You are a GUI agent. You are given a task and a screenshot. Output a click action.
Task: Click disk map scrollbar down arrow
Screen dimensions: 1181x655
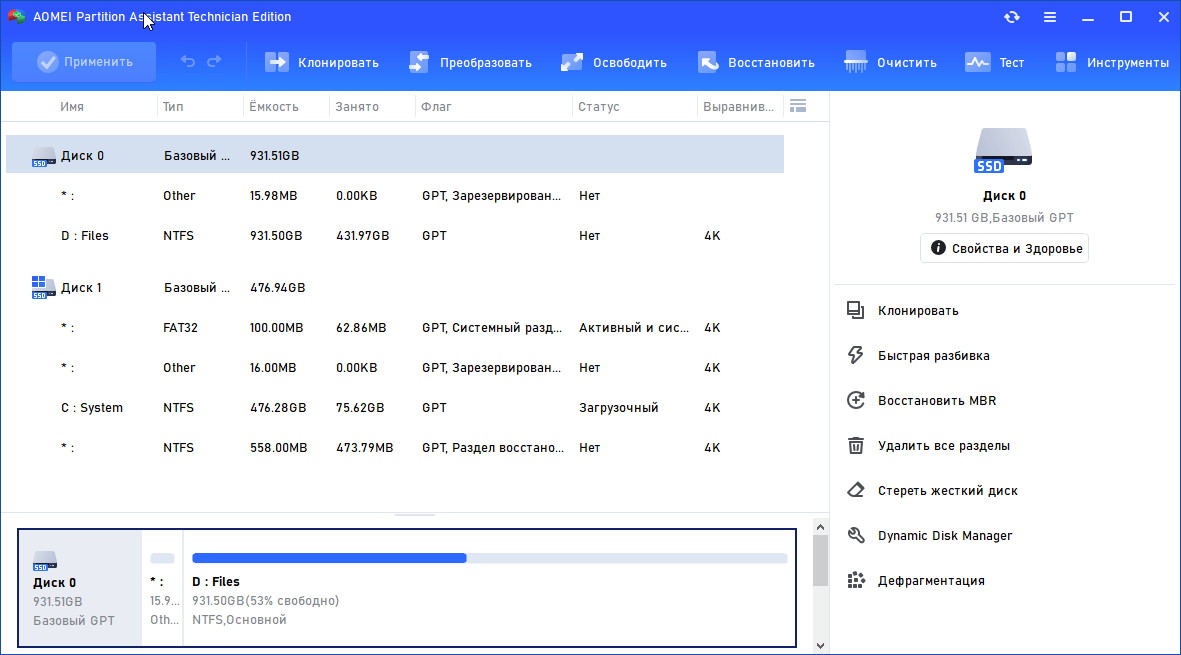820,645
